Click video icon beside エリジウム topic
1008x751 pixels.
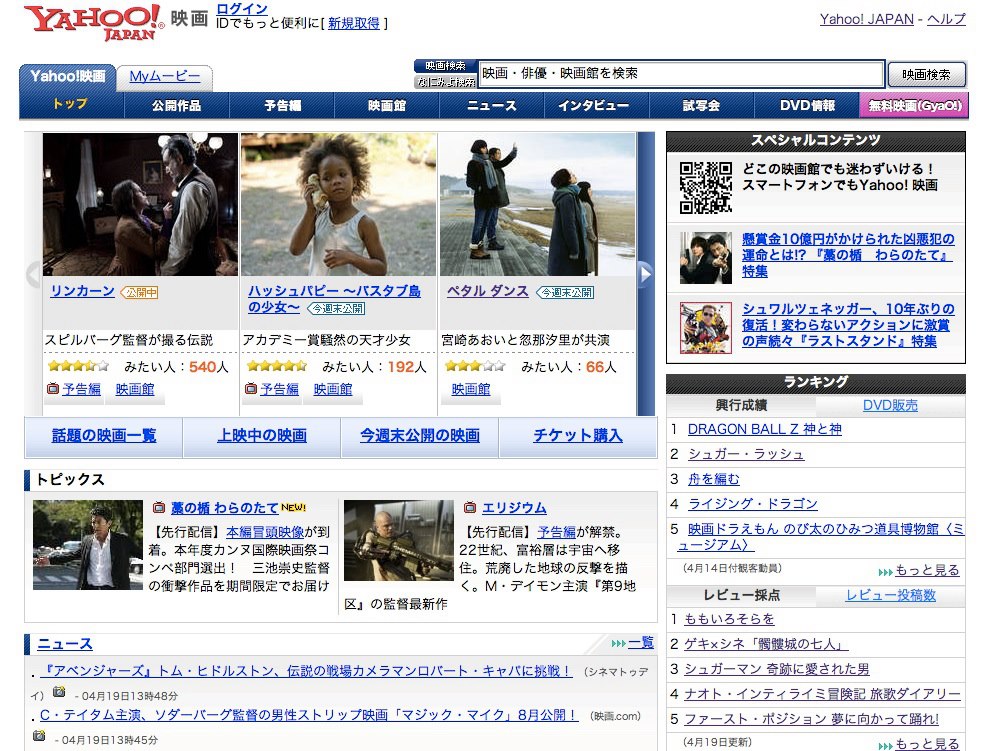click(470, 507)
